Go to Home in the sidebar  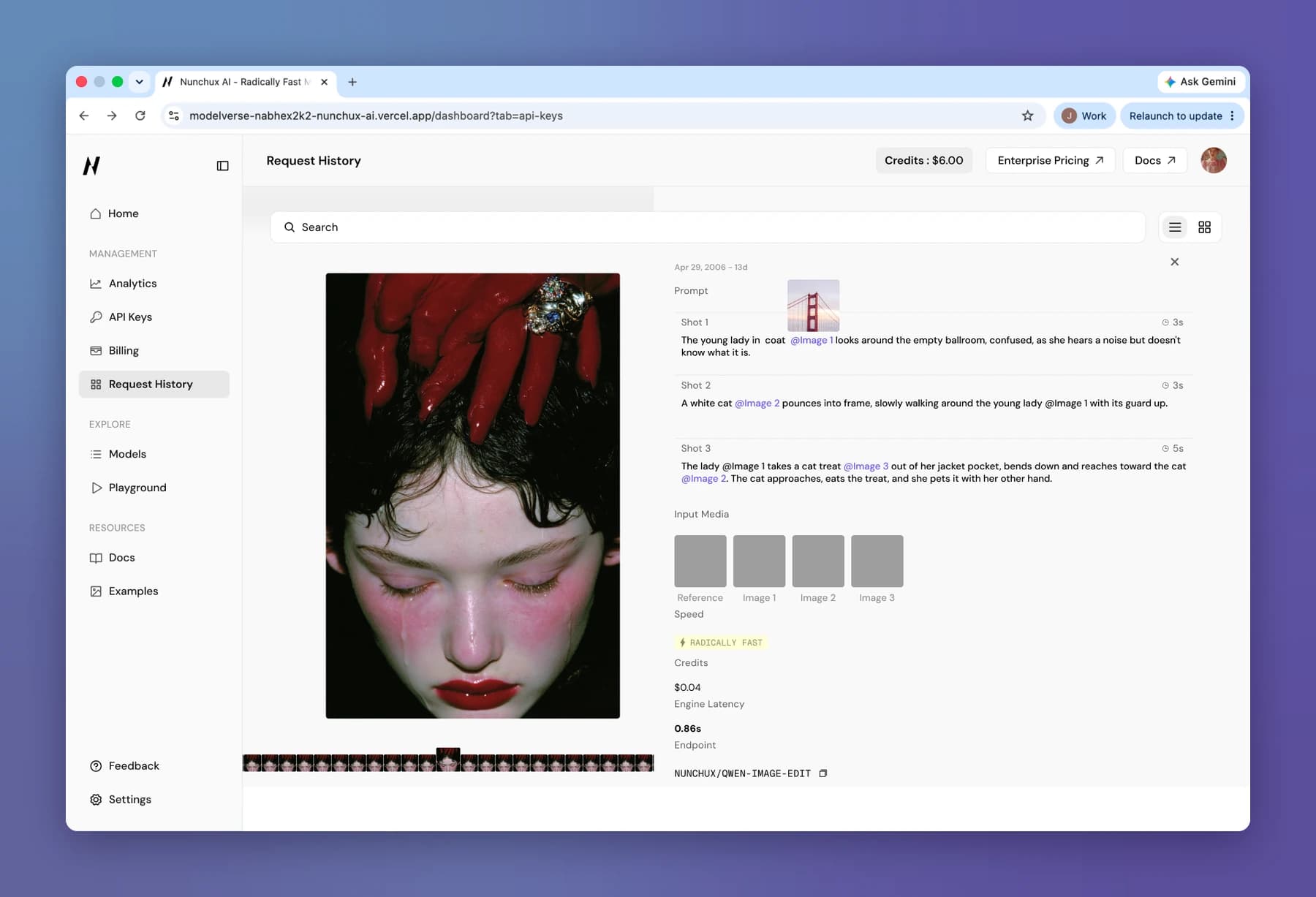123,213
